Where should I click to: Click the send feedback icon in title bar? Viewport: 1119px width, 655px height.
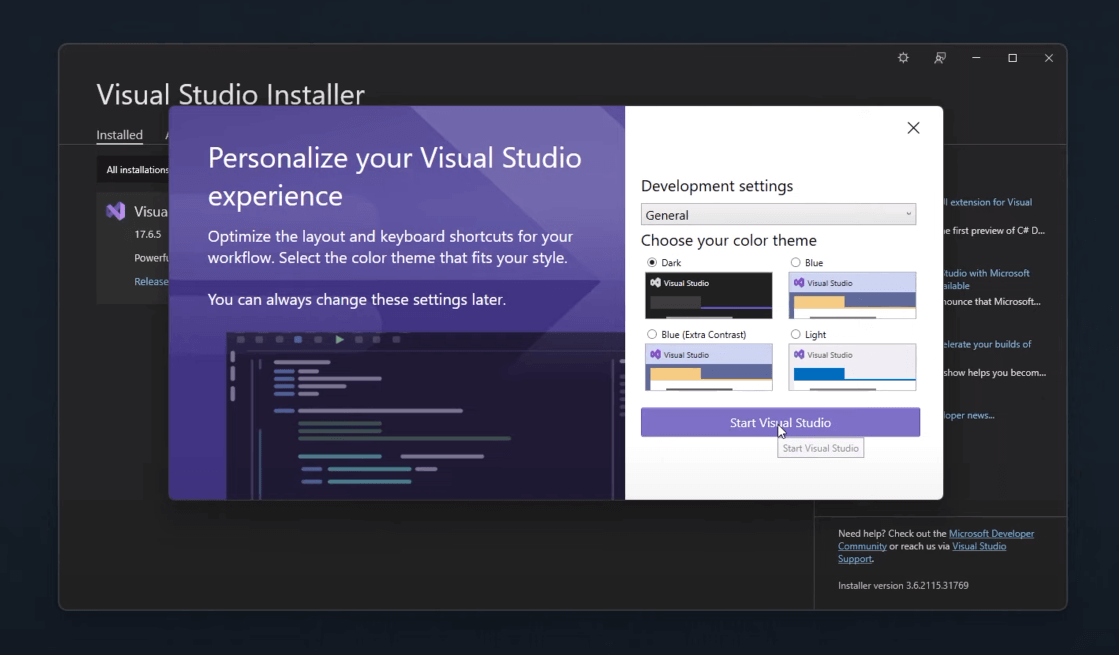[x=940, y=58]
